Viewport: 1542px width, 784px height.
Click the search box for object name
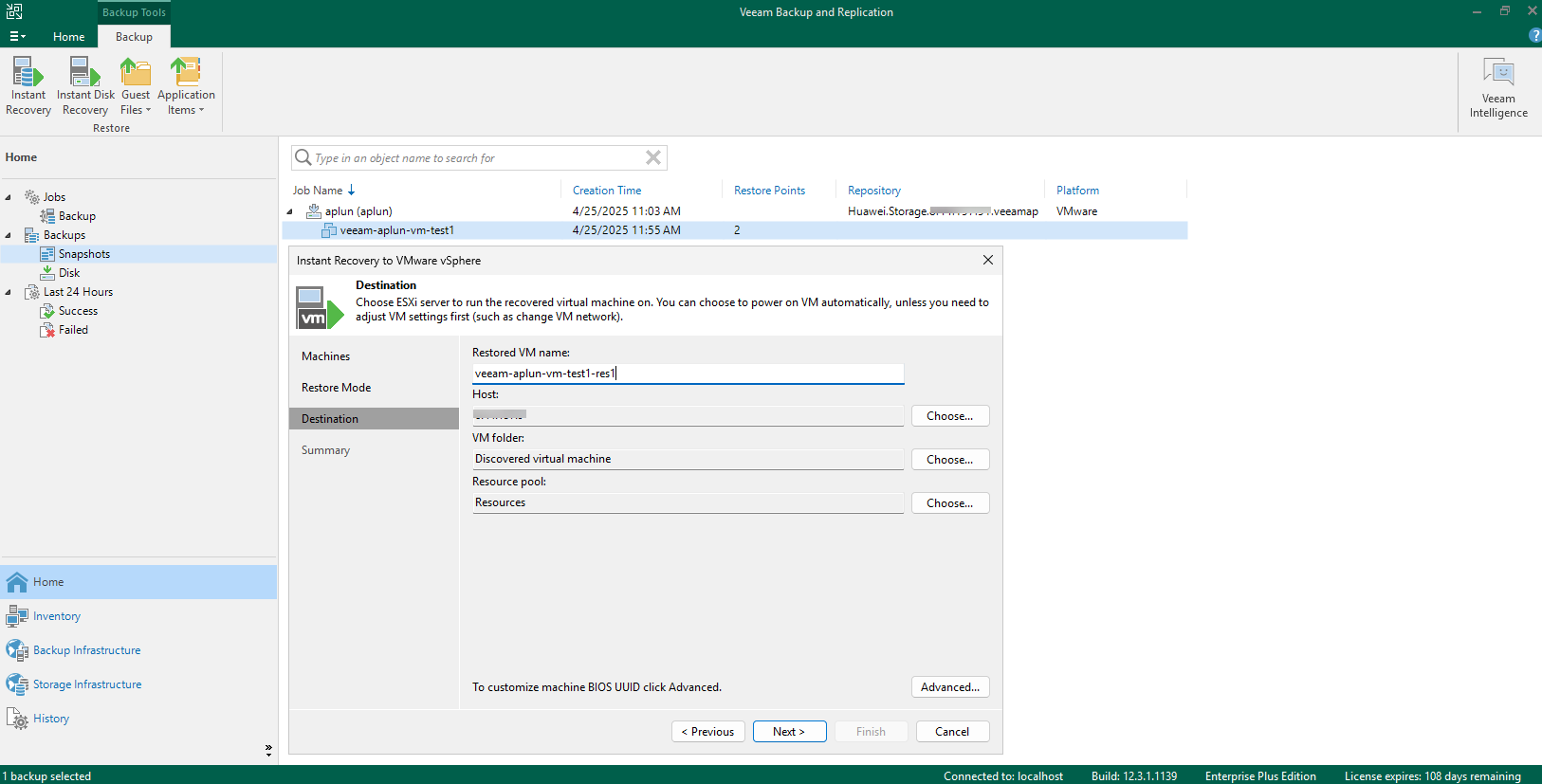click(477, 158)
